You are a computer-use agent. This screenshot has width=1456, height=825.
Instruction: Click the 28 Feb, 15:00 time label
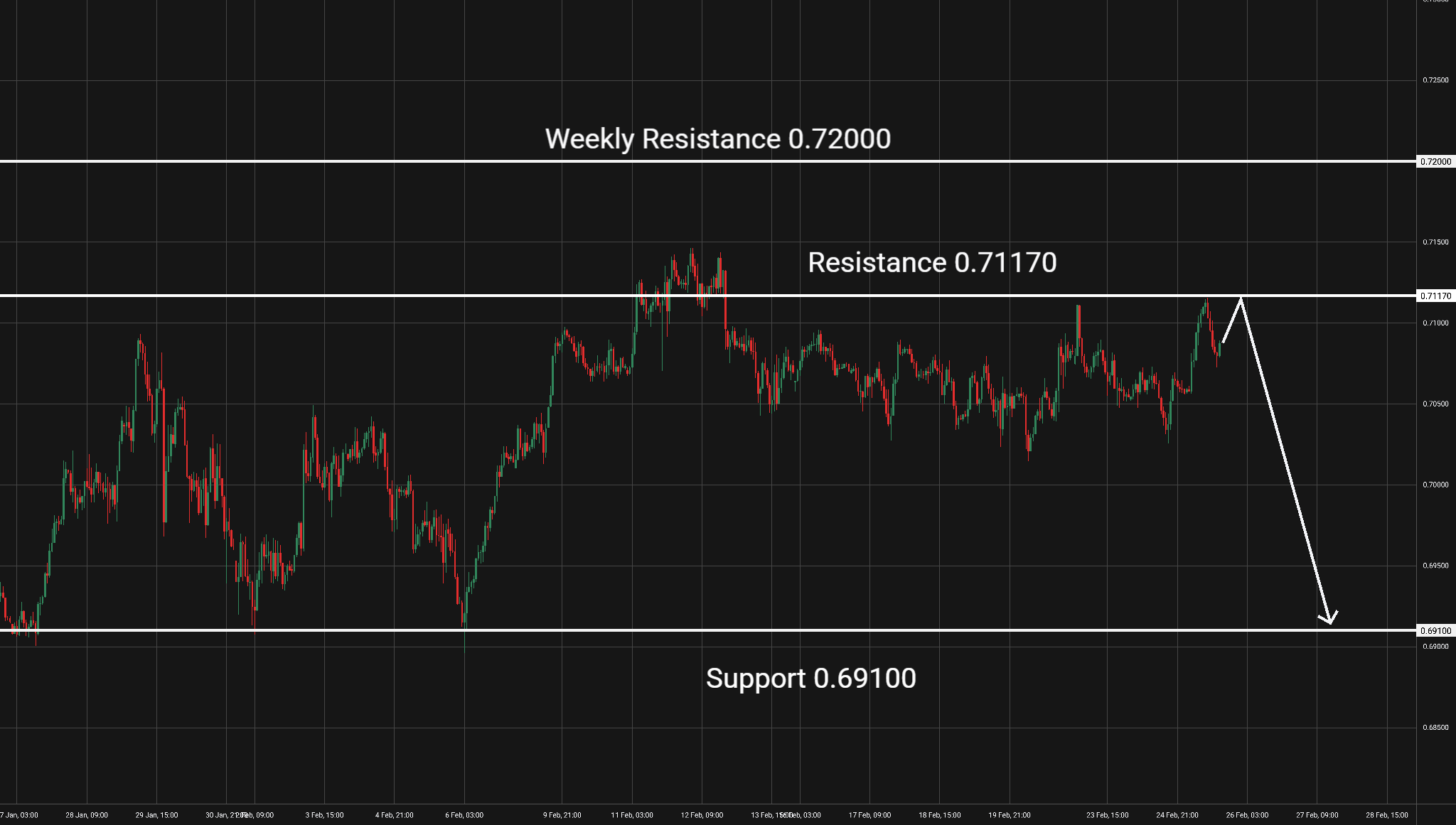click(x=1387, y=815)
